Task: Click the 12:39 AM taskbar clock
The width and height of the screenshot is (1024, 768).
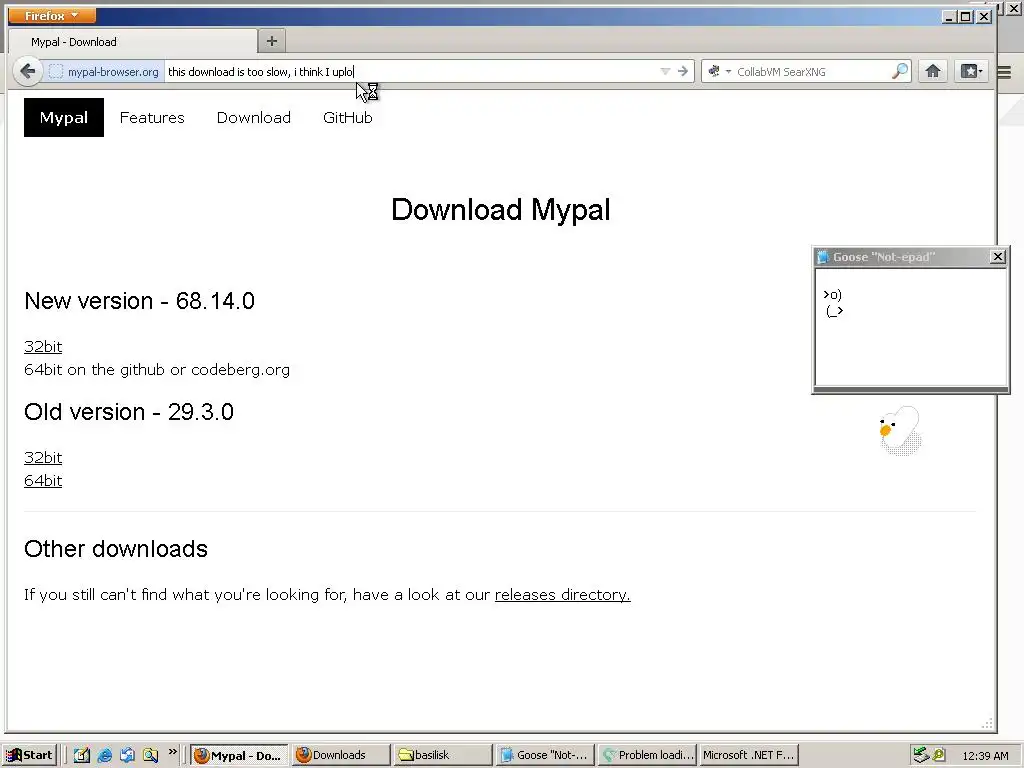Action: (985, 756)
